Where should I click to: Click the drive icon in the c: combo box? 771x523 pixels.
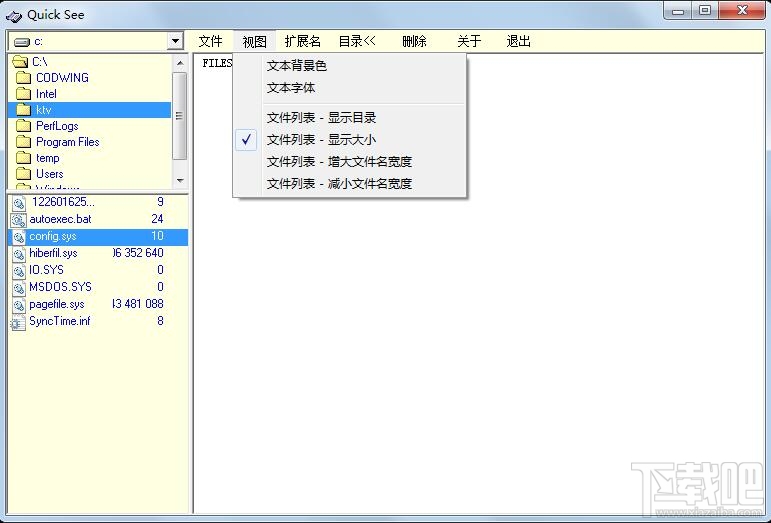click(x=22, y=42)
